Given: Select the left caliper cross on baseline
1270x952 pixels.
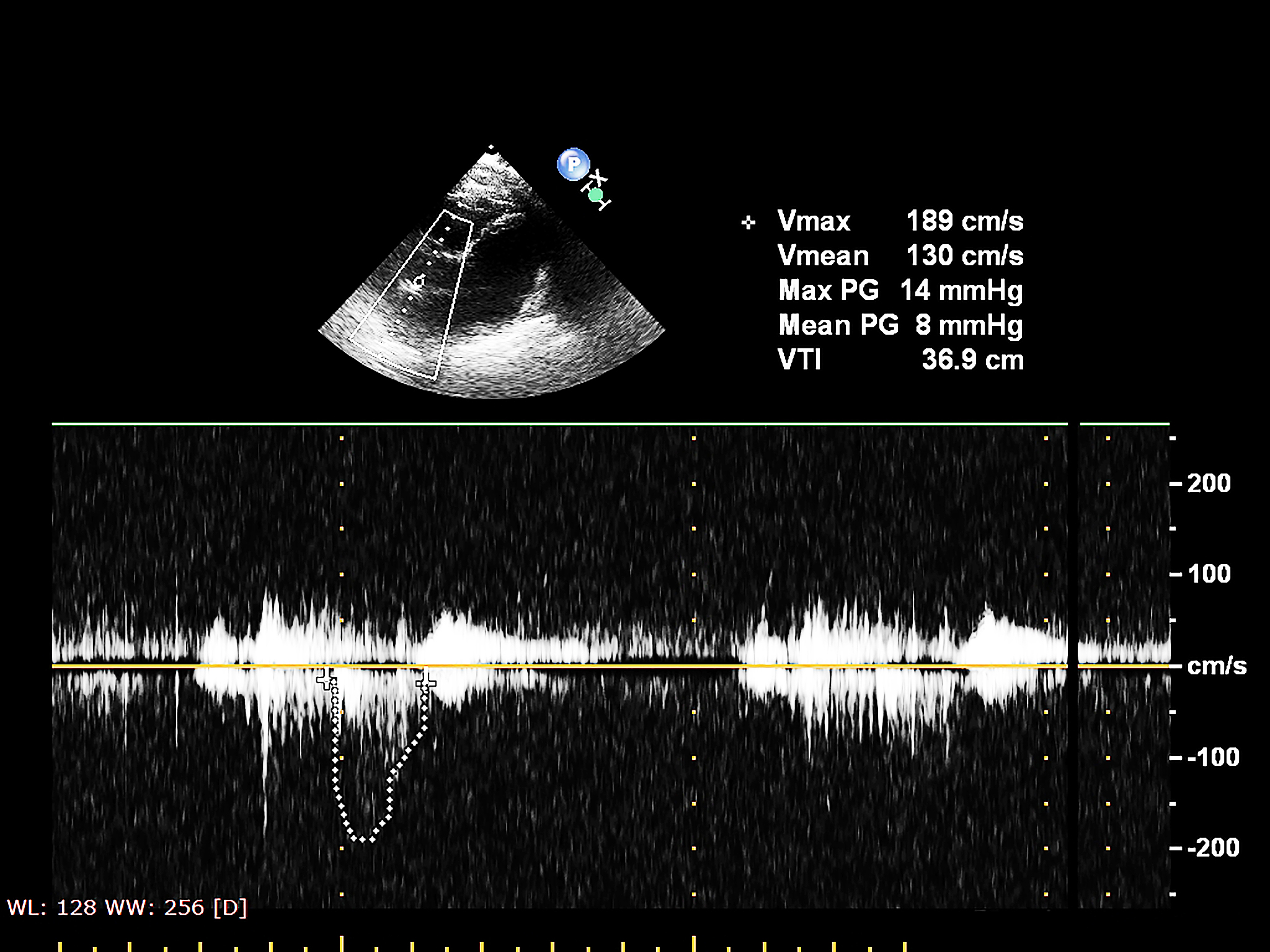Looking at the screenshot, I should [x=326, y=679].
